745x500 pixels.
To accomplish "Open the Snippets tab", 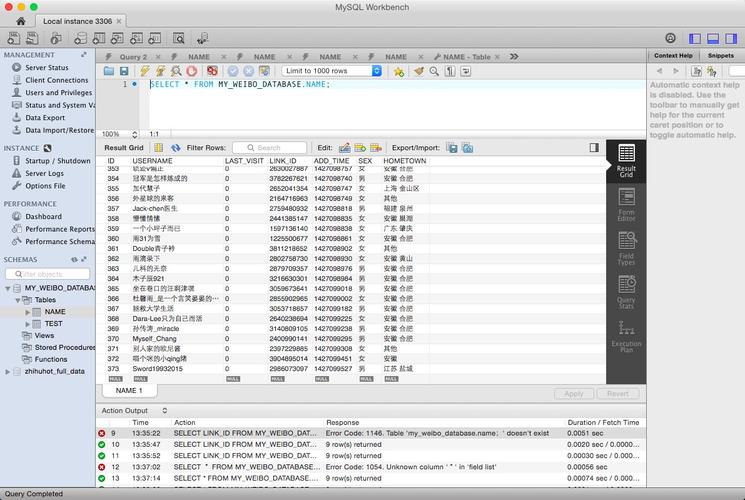I will 720,56.
